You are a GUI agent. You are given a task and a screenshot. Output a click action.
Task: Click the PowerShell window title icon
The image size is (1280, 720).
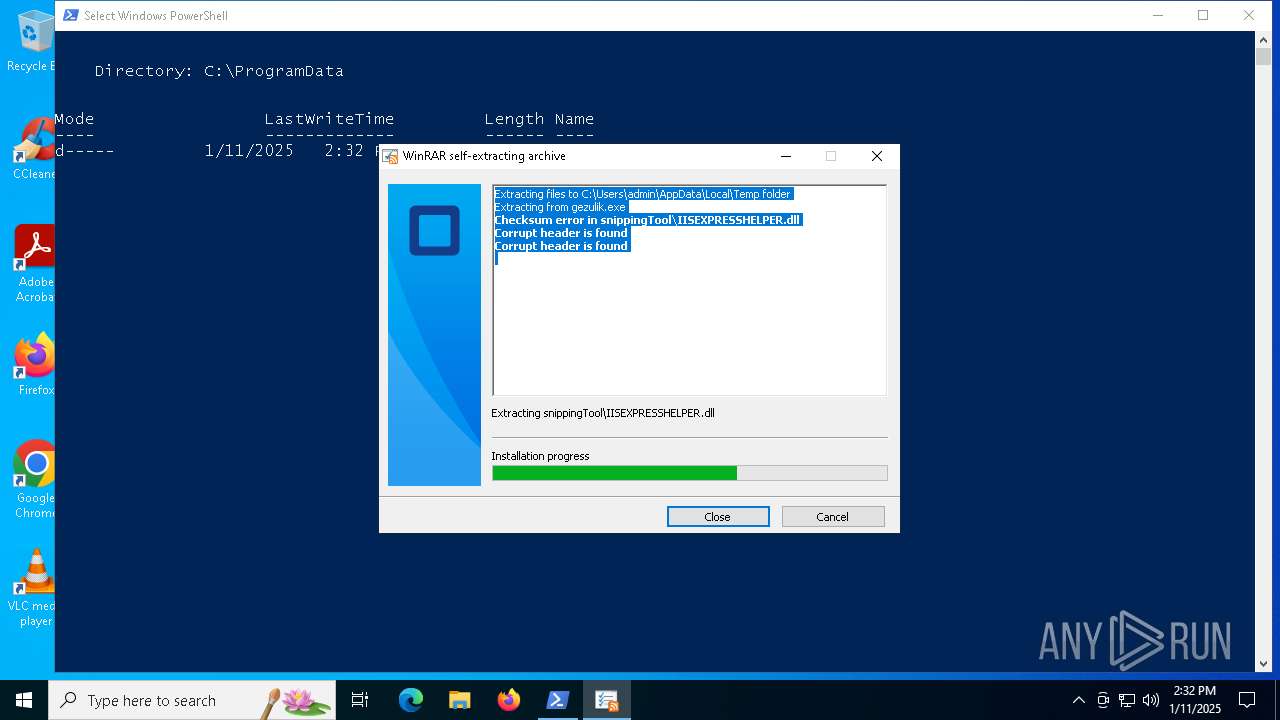click(70, 15)
